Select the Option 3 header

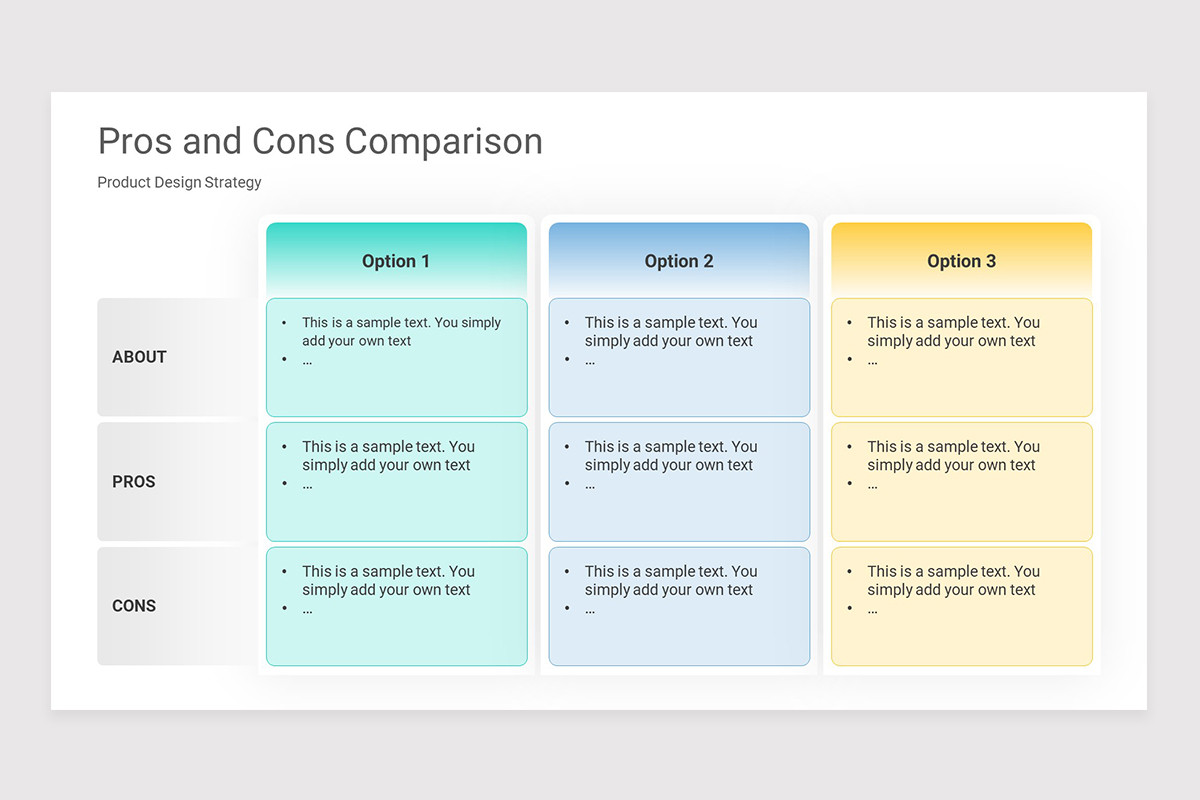coord(962,261)
